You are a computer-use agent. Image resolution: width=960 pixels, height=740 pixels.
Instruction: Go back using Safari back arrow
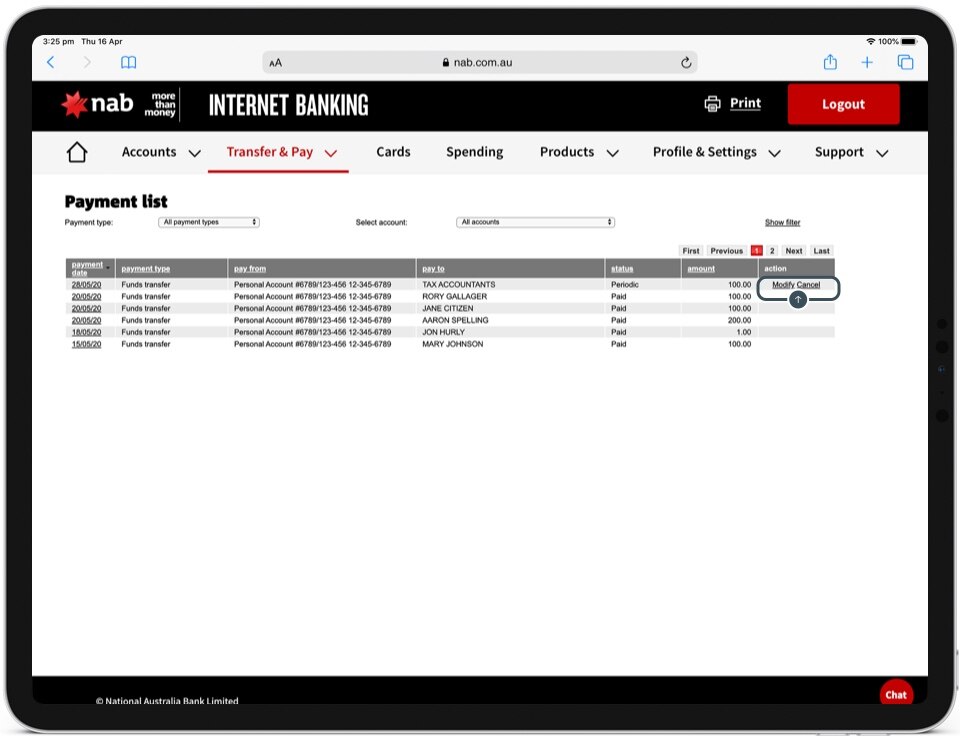[x=51, y=62]
